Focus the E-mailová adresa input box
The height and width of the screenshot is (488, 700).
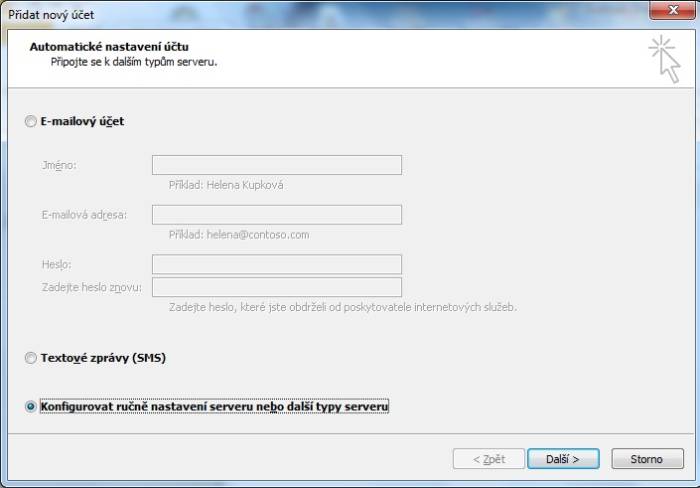click(277, 215)
